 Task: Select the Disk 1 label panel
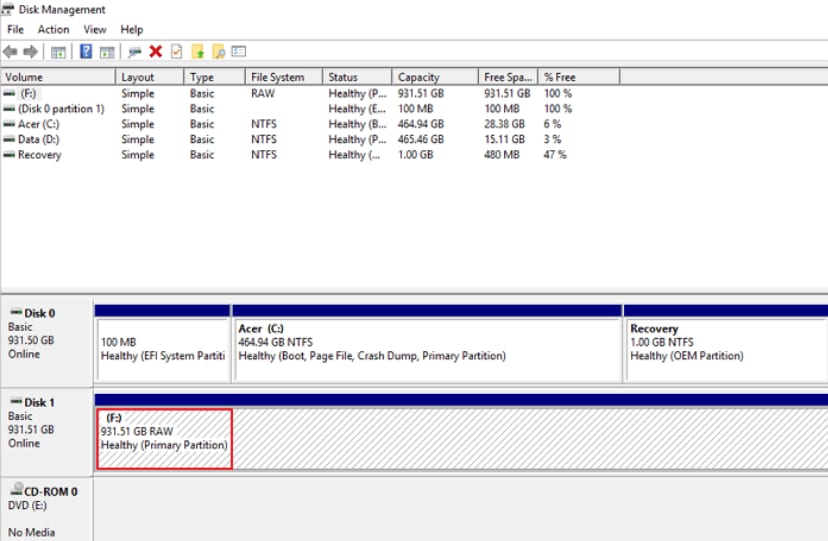pos(47,432)
